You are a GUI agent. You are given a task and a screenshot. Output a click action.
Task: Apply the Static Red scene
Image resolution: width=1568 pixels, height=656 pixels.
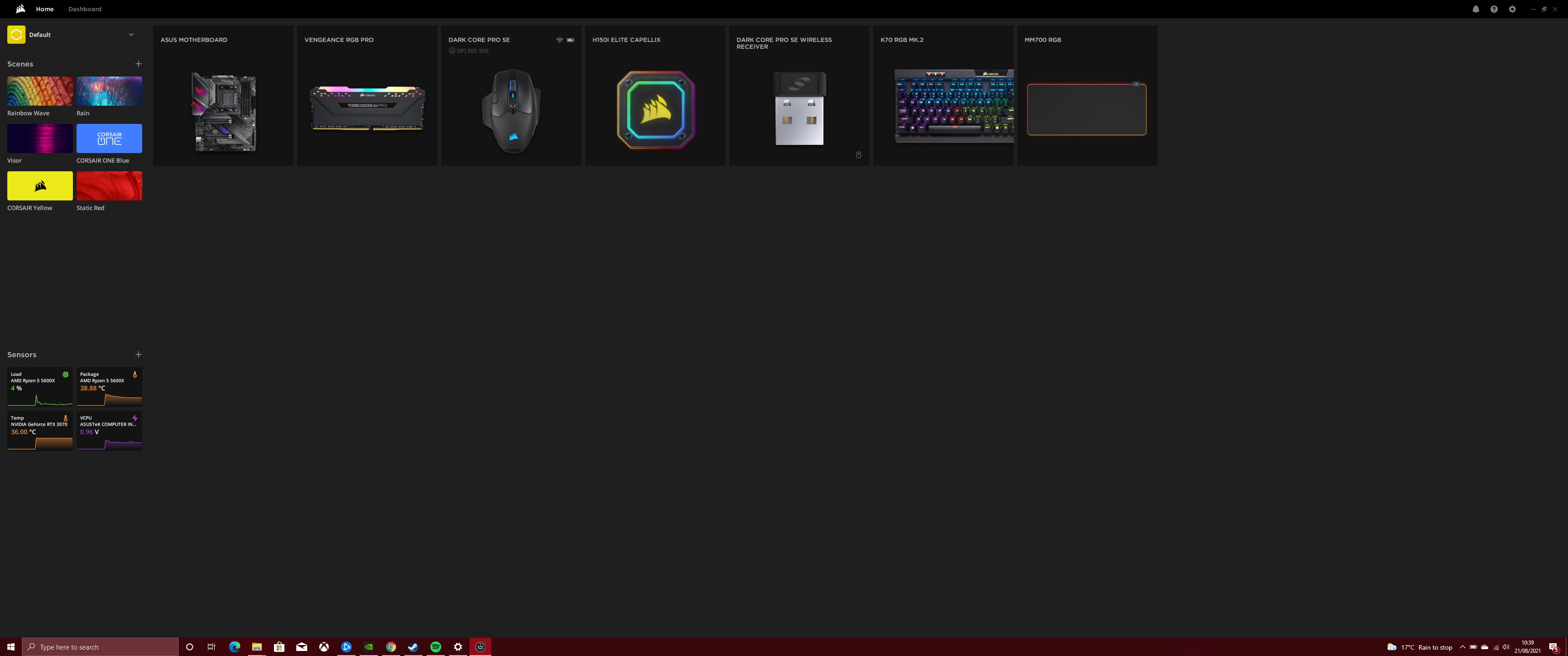[109, 186]
